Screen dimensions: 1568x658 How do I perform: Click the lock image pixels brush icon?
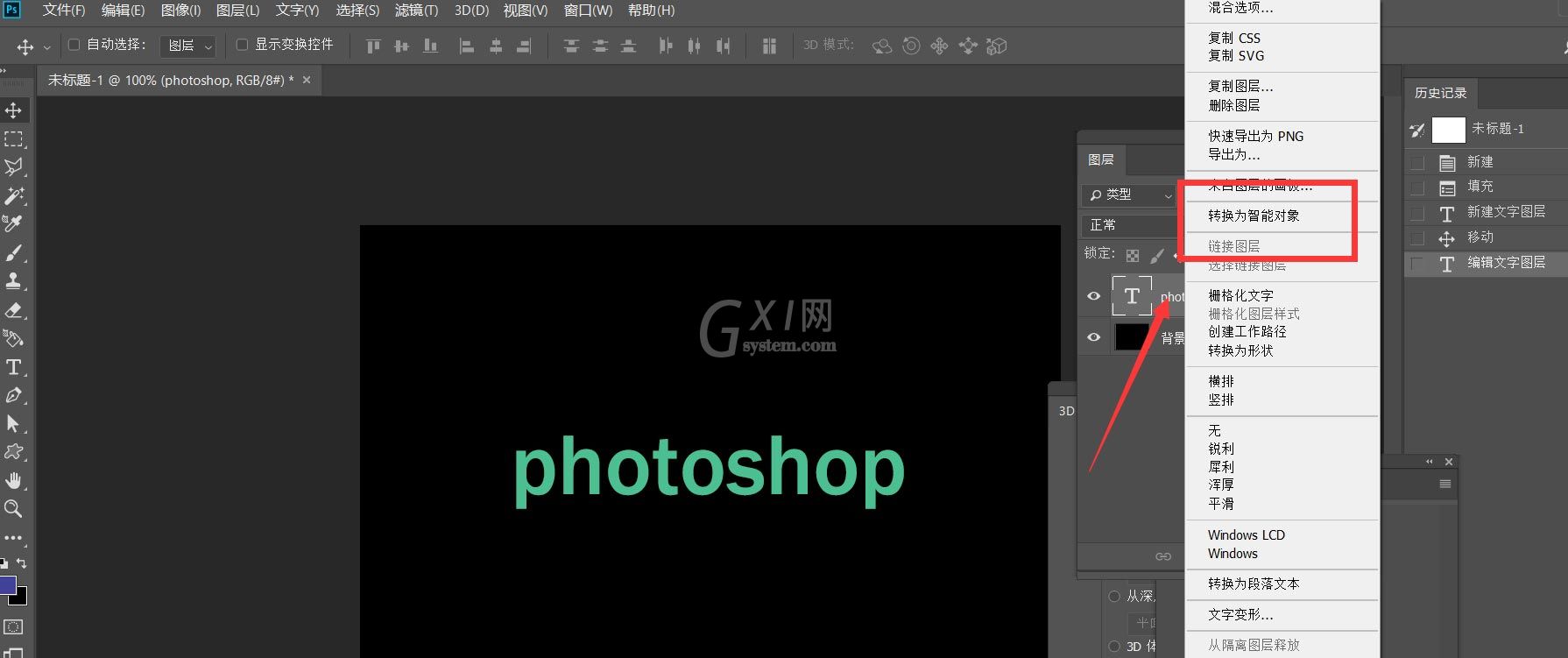click(x=1157, y=256)
